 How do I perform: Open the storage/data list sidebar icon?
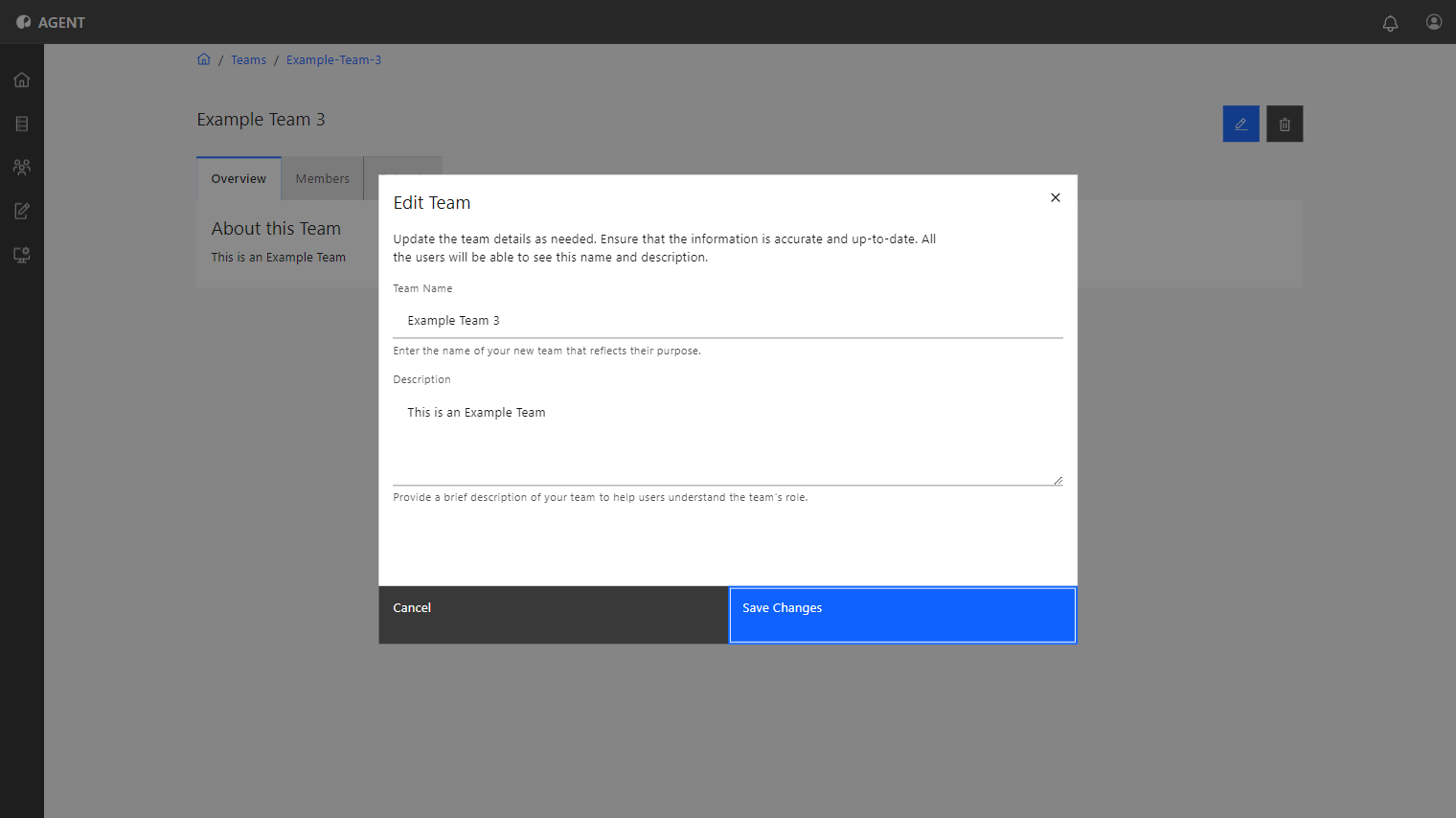tap(22, 124)
